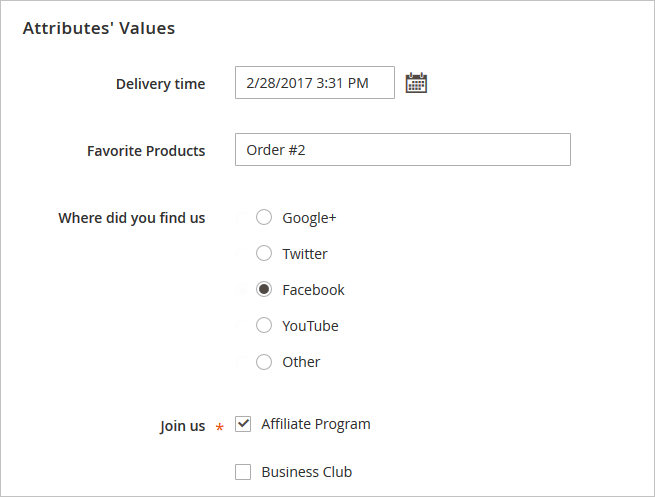Click the Favorite Products field label
The width and height of the screenshot is (655, 497).
[146, 151]
